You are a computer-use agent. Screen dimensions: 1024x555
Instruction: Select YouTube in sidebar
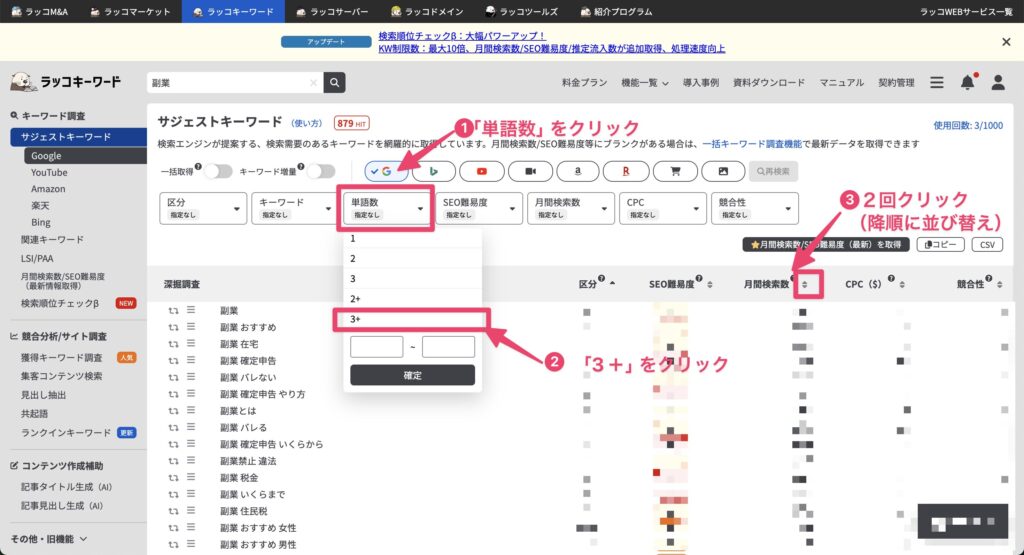point(49,172)
